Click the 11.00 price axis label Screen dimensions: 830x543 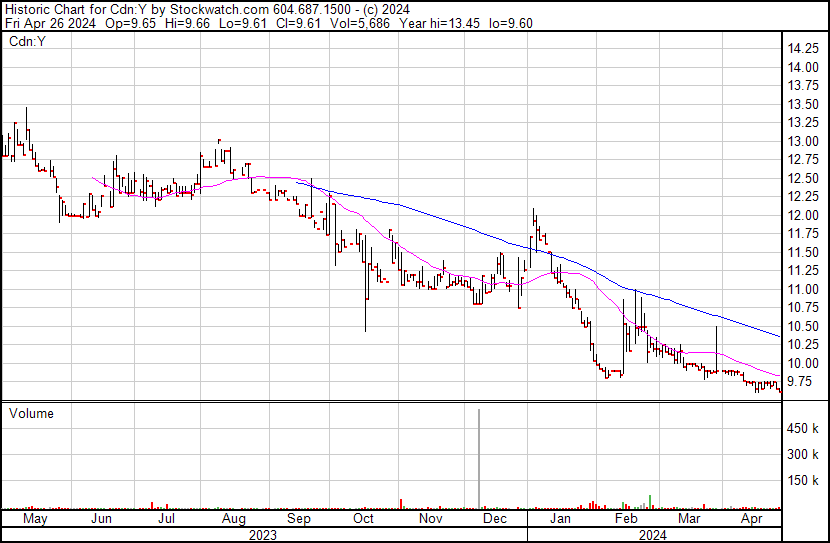pos(803,289)
